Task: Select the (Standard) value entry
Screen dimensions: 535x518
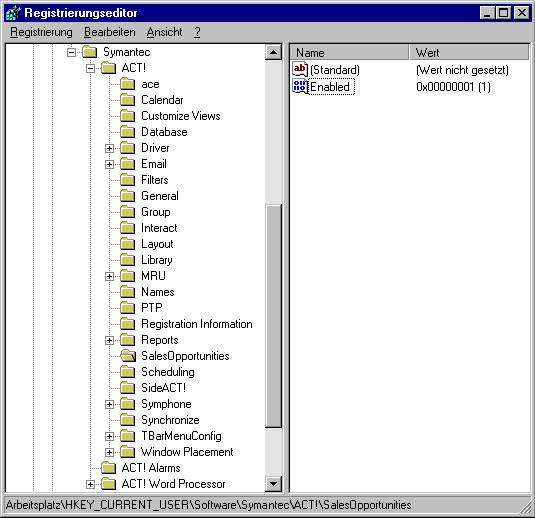Action: point(335,70)
